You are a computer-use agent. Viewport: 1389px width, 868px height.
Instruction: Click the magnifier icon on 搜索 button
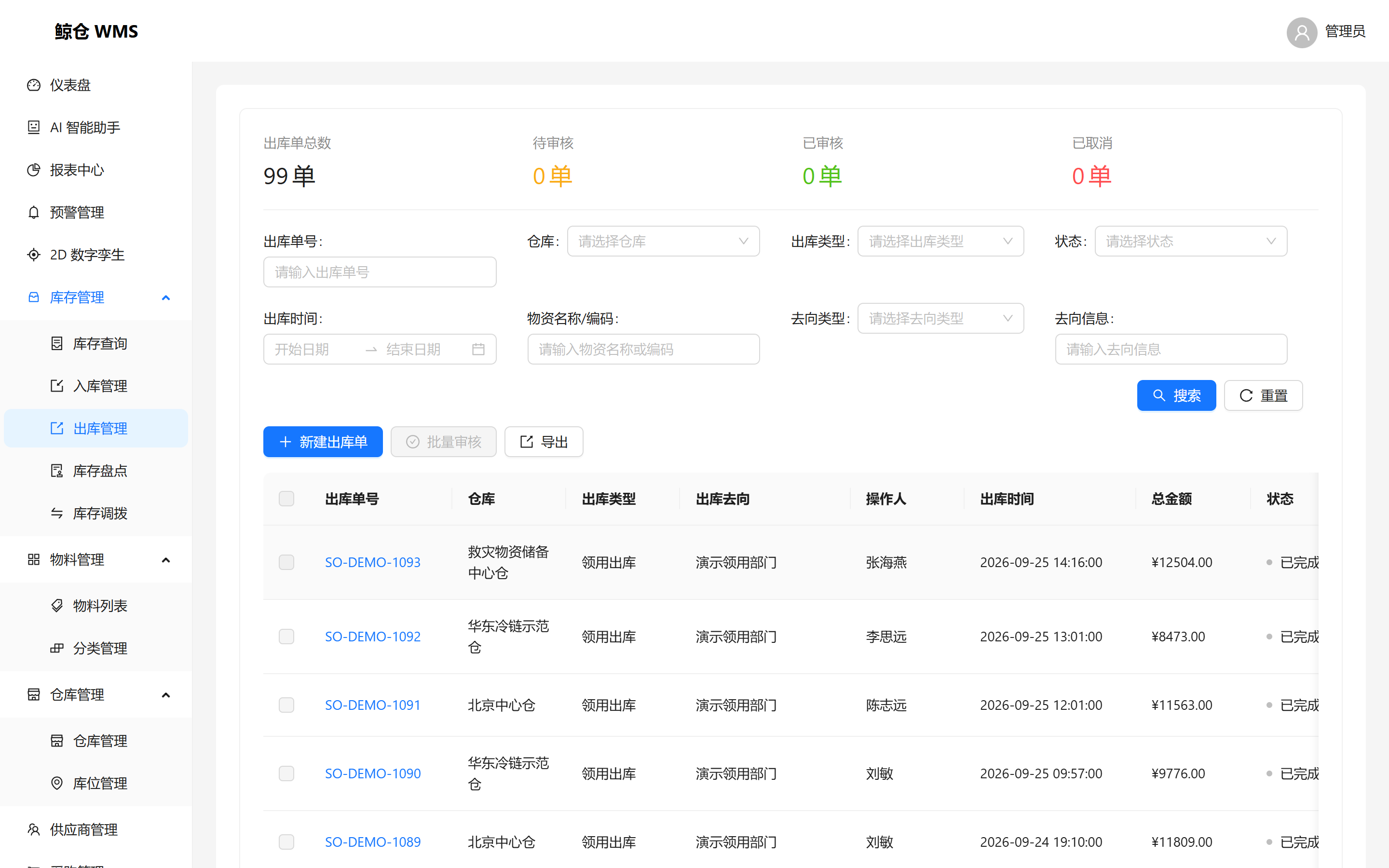[x=1159, y=395]
